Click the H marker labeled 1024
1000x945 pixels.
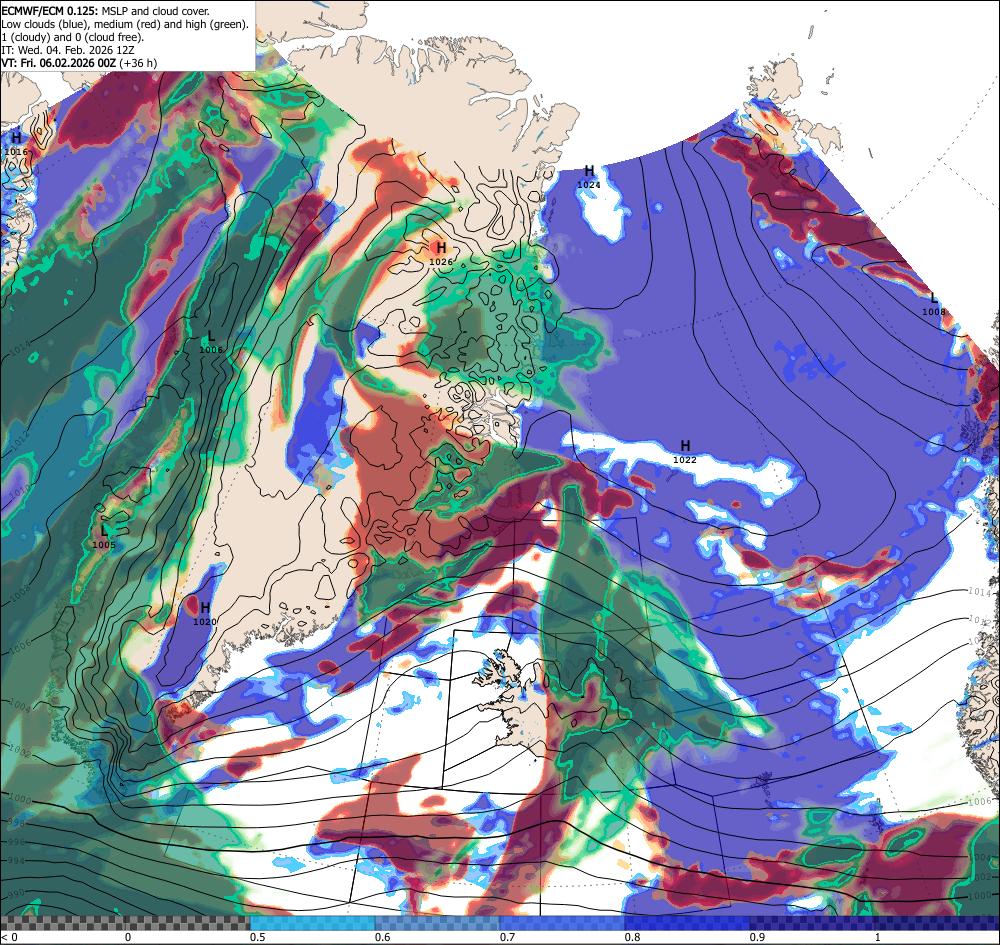[x=589, y=171]
